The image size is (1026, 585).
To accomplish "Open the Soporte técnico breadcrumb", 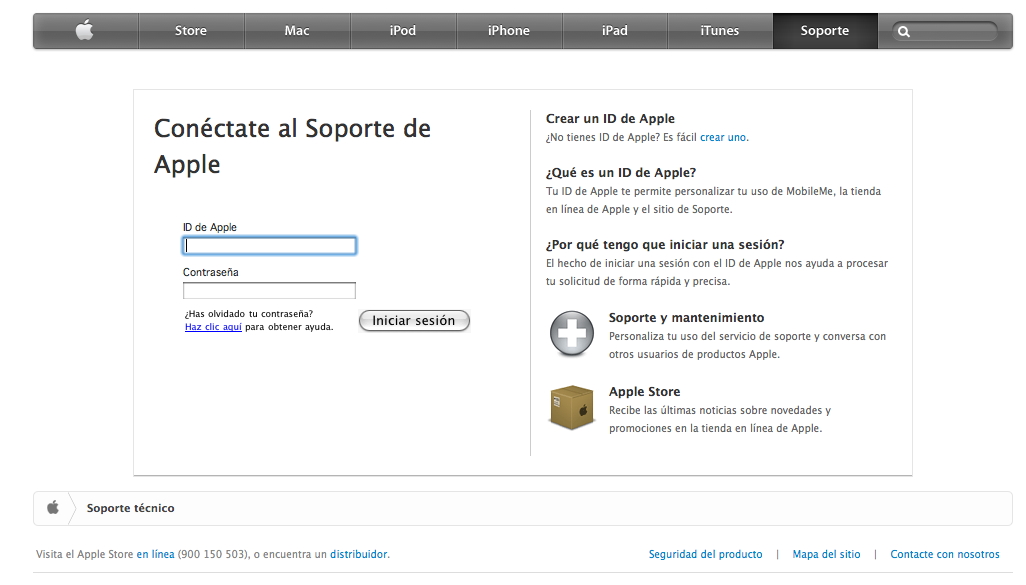I will click(131, 508).
